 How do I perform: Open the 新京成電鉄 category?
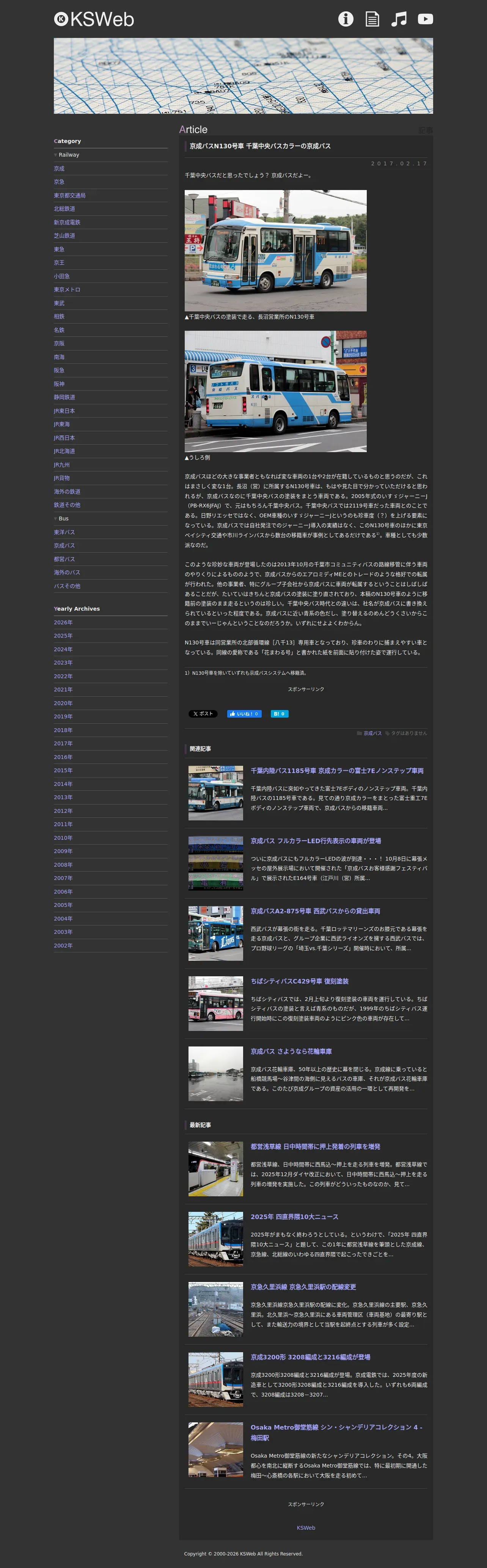pyautogui.click(x=67, y=222)
